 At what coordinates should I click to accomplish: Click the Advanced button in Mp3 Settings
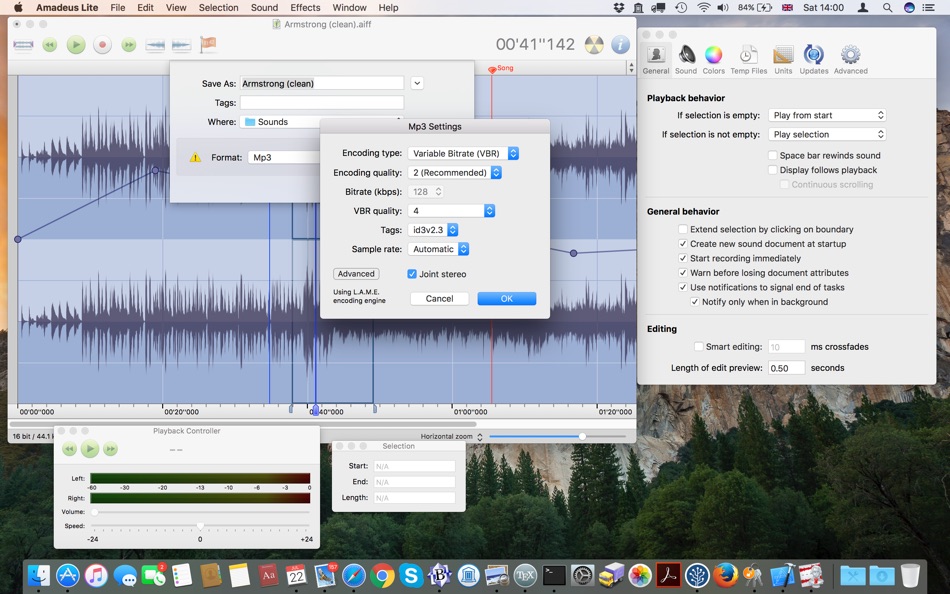(356, 273)
